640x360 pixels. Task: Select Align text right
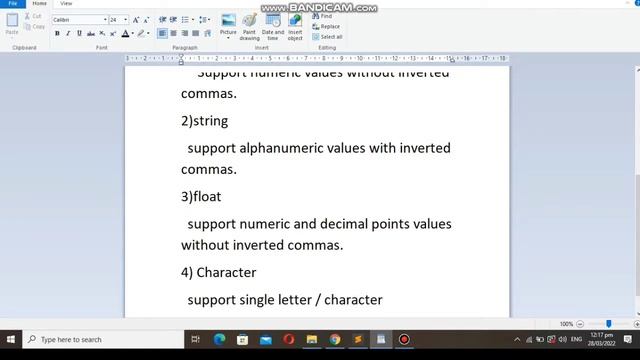click(185, 33)
